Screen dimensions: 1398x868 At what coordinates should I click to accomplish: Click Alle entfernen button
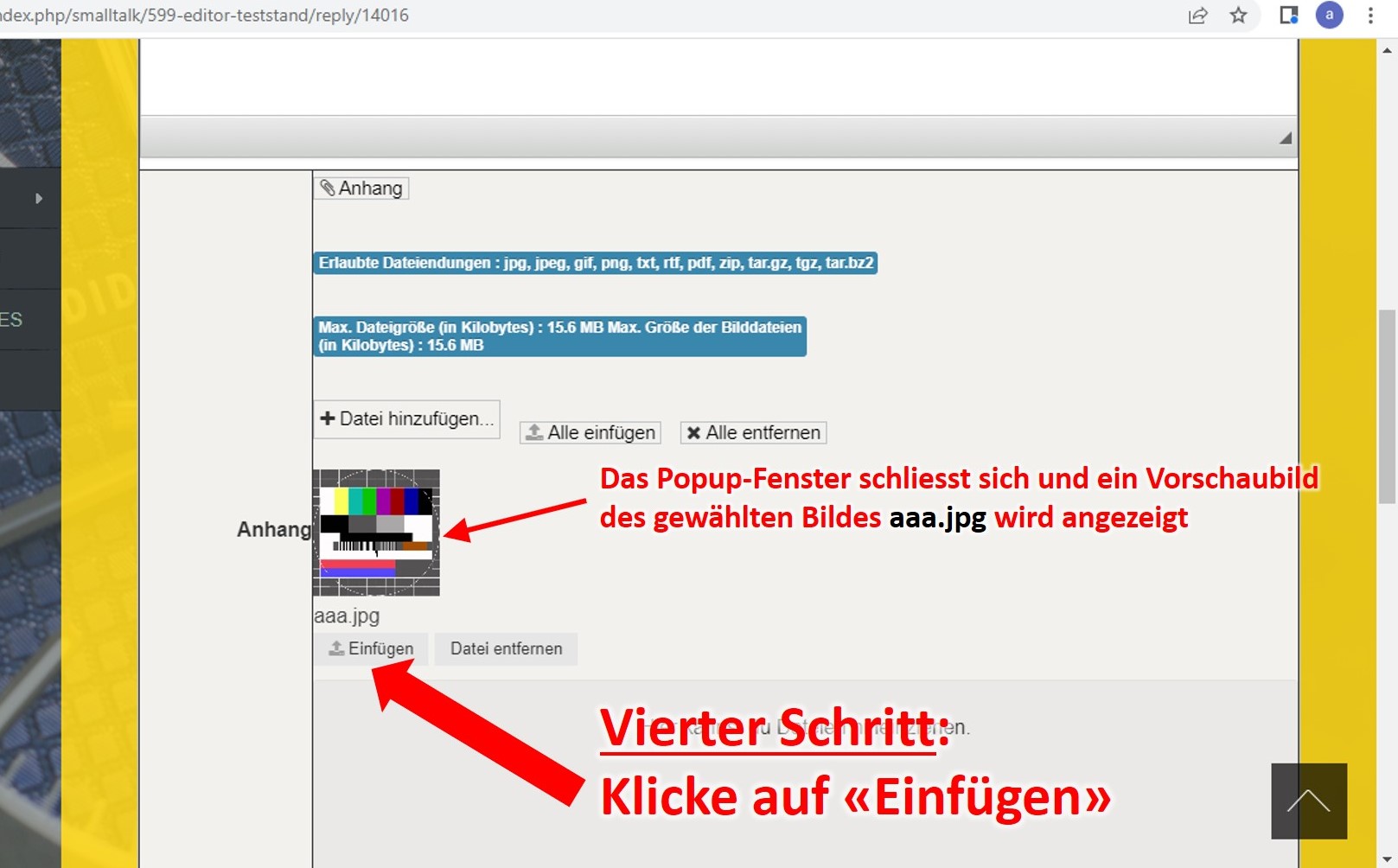(753, 432)
